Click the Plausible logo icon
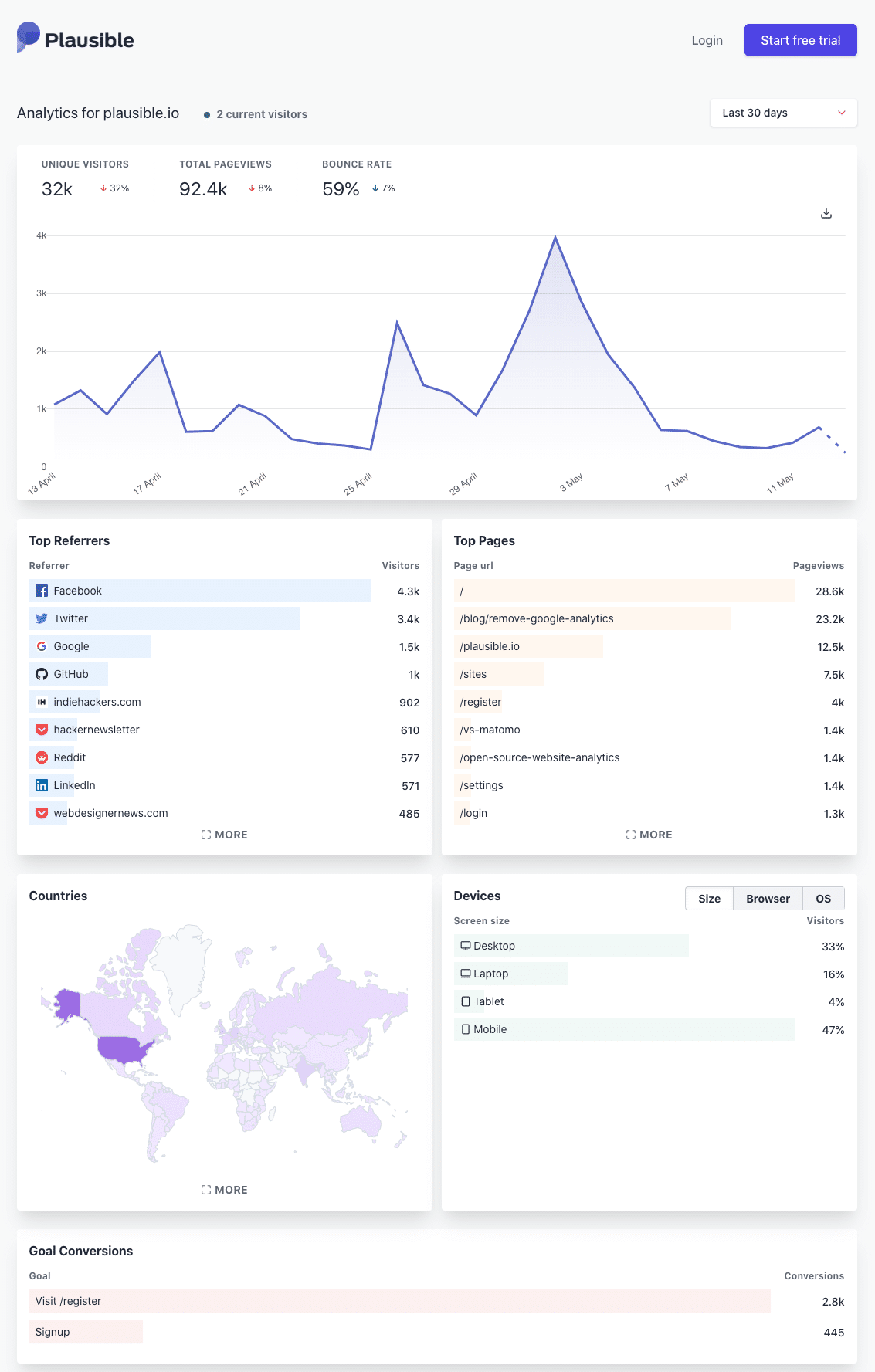 (29, 37)
